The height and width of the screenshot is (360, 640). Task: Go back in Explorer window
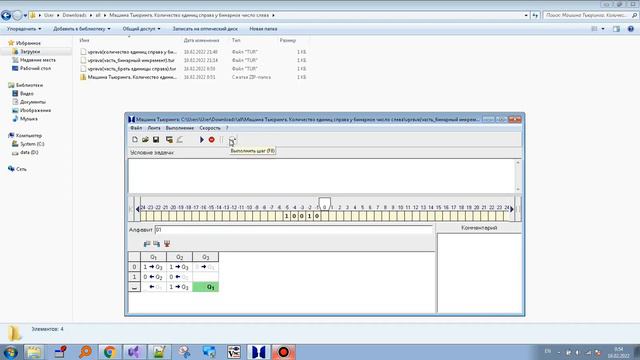[x=6, y=15]
